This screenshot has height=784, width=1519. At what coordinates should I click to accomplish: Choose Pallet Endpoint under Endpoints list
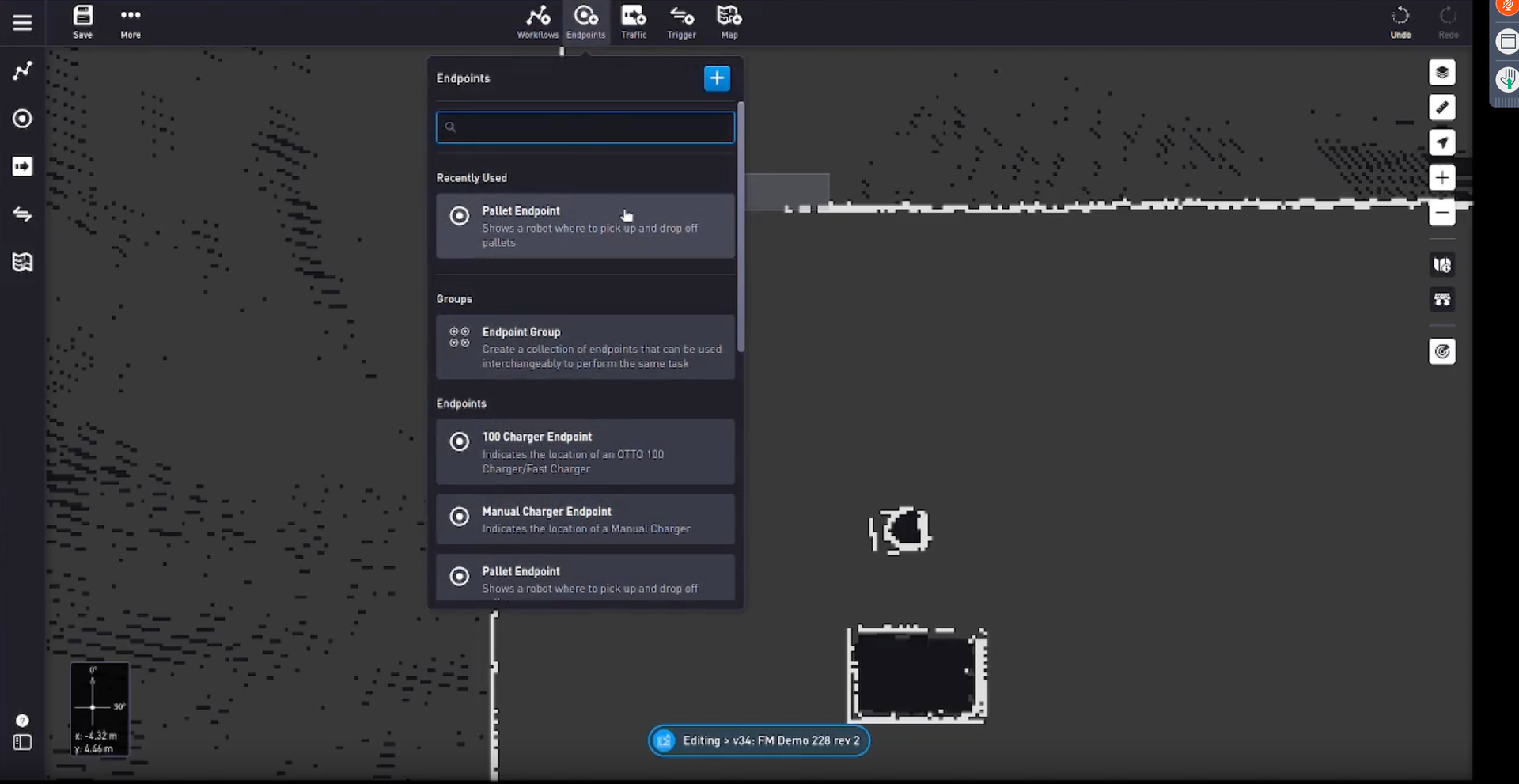585,578
